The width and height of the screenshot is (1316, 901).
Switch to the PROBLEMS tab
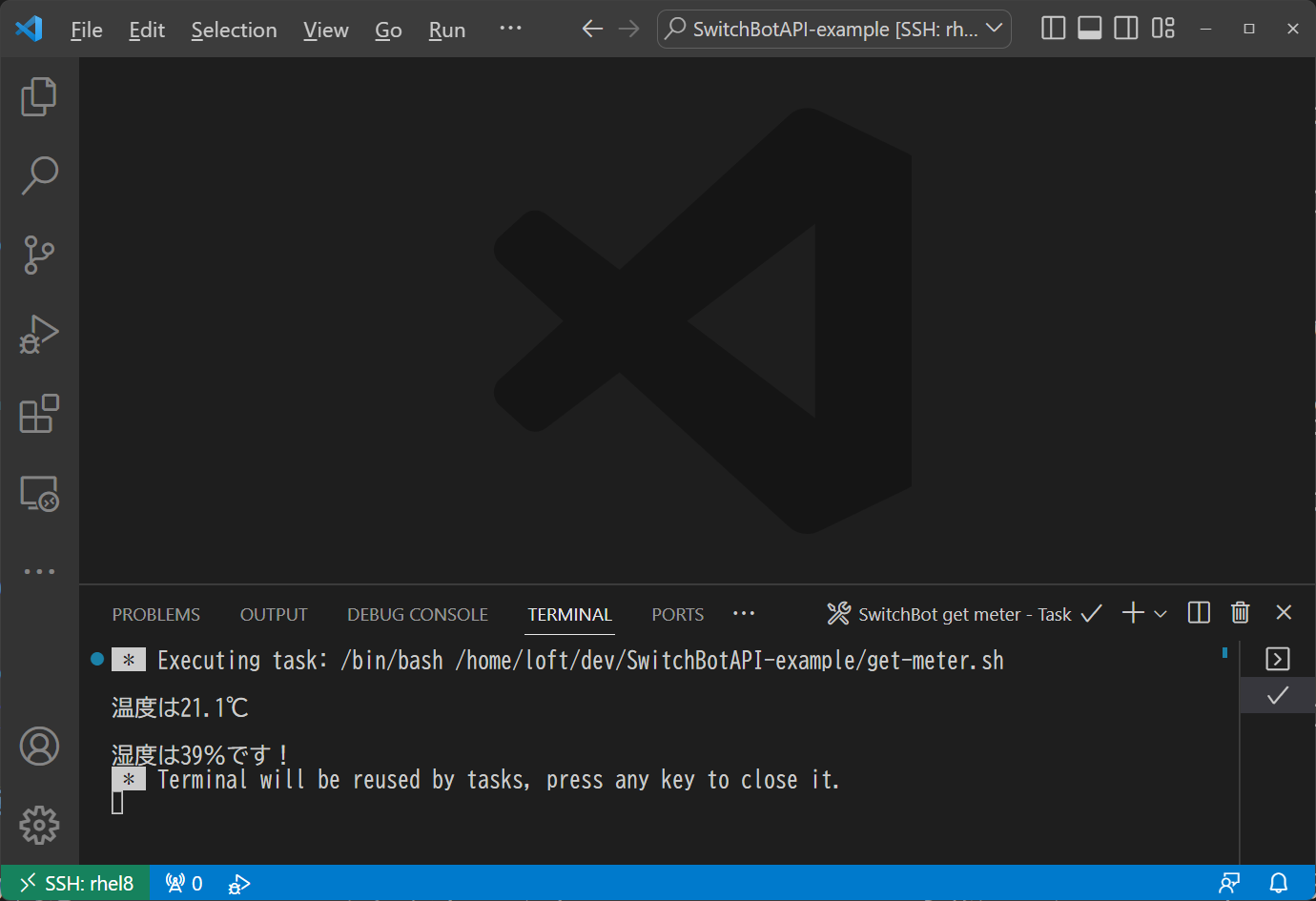tap(155, 614)
